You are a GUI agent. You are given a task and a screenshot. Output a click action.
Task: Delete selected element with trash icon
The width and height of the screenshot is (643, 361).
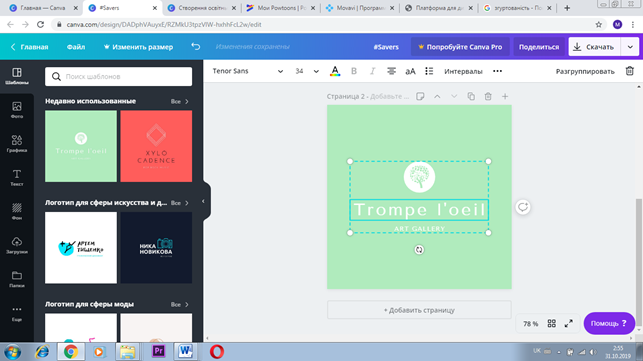coord(629,71)
